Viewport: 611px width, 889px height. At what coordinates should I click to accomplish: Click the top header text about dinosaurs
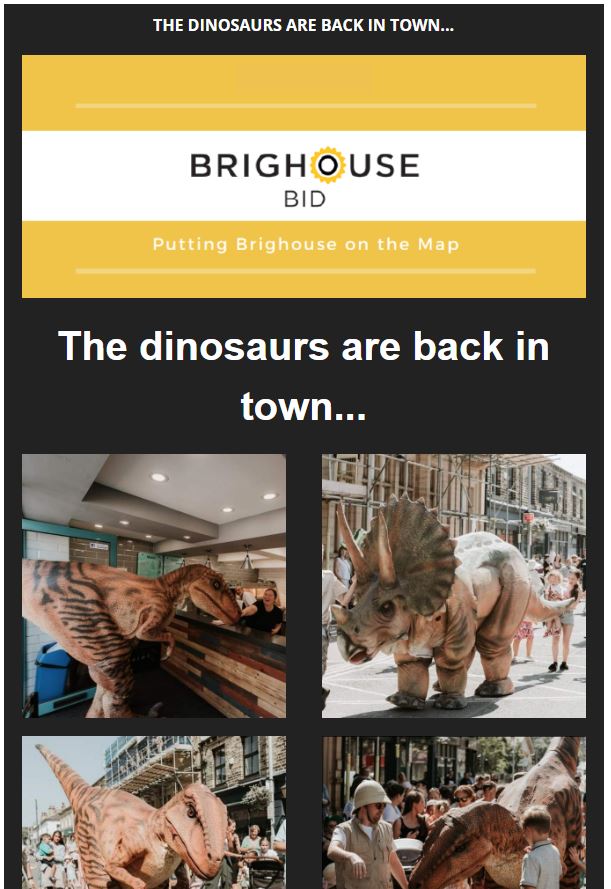tap(303, 25)
